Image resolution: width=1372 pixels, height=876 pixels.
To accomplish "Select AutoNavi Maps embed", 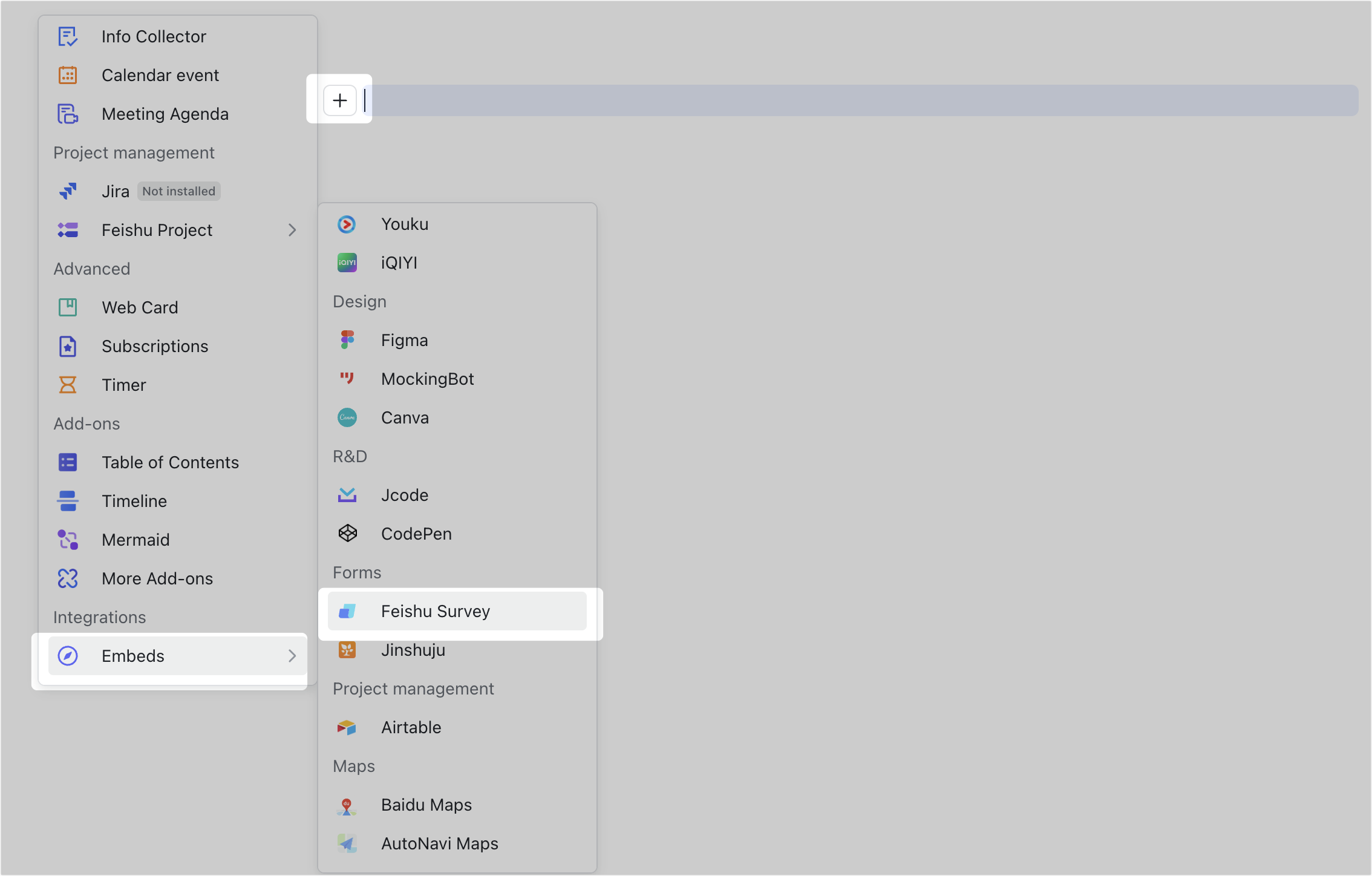I will (x=457, y=843).
